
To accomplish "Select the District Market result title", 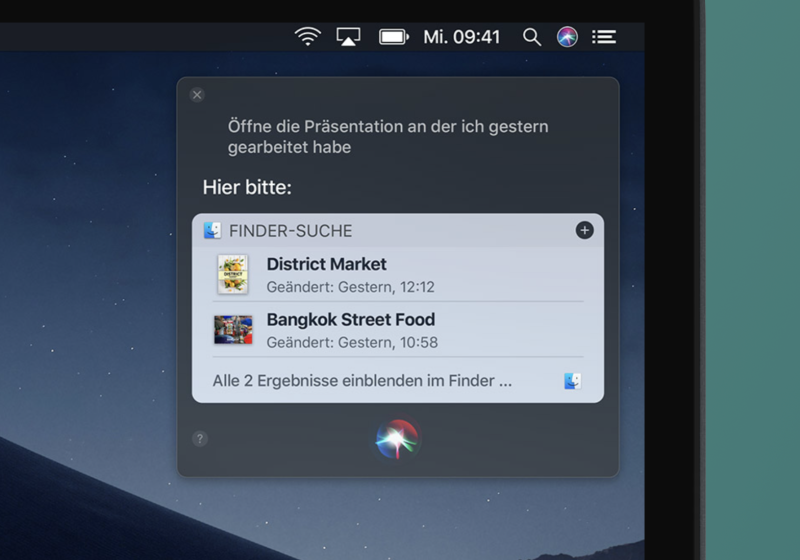I will coord(326,265).
